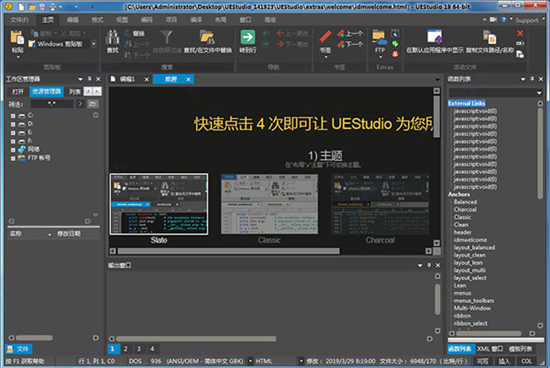The image size is (550, 368).
Task: Open the function list combo box dropdown
Action: (x=539, y=93)
